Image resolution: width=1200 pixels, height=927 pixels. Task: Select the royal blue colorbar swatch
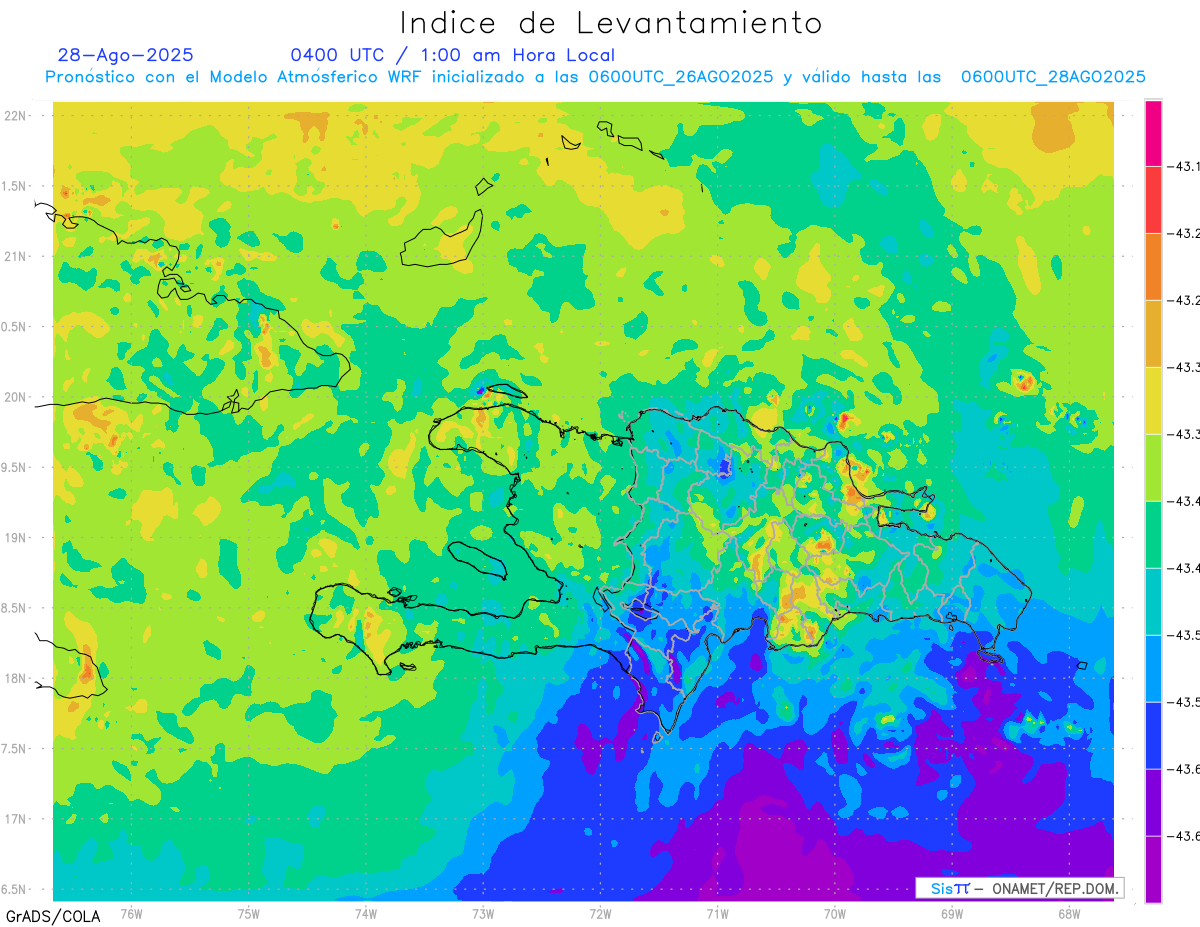(1153, 735)
